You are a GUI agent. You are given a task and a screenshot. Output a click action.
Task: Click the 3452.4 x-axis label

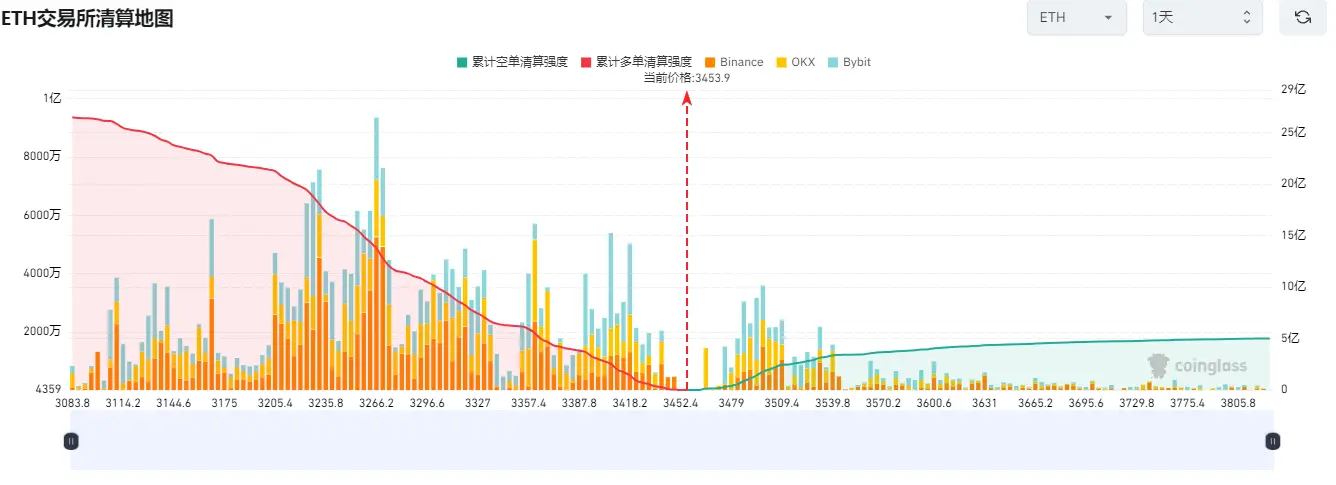coord(680,403)
